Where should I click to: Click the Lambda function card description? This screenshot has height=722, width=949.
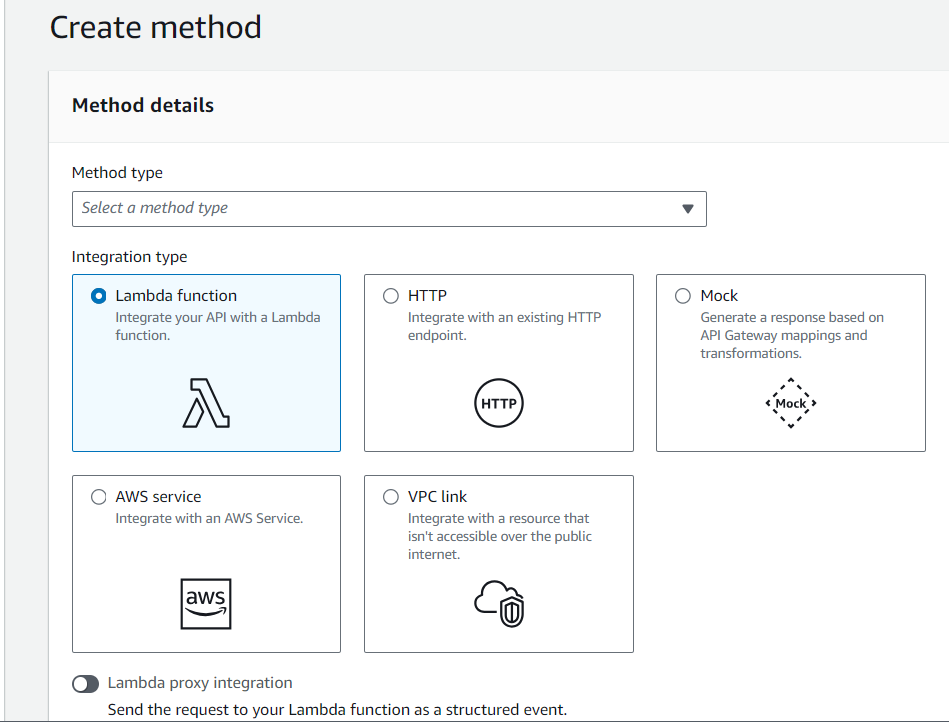[218, 326]
